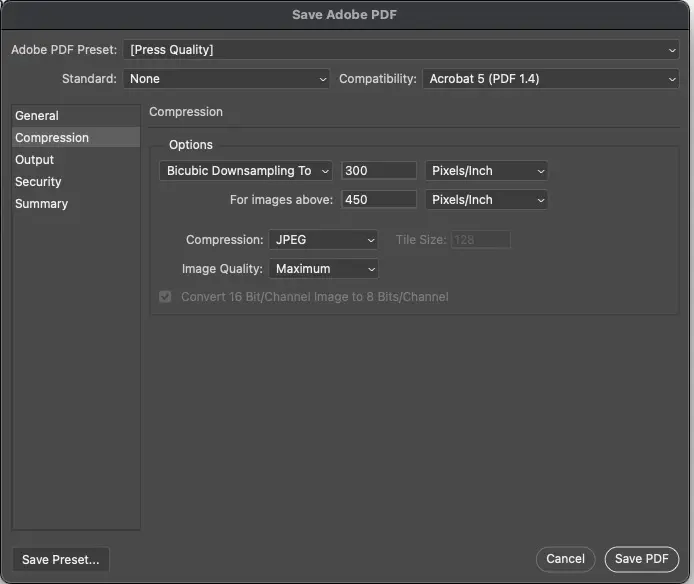Screen dimensions: 694x584
Task: Open the Pixels/Inch dropdown beside 450
Action: coord(486,200)
